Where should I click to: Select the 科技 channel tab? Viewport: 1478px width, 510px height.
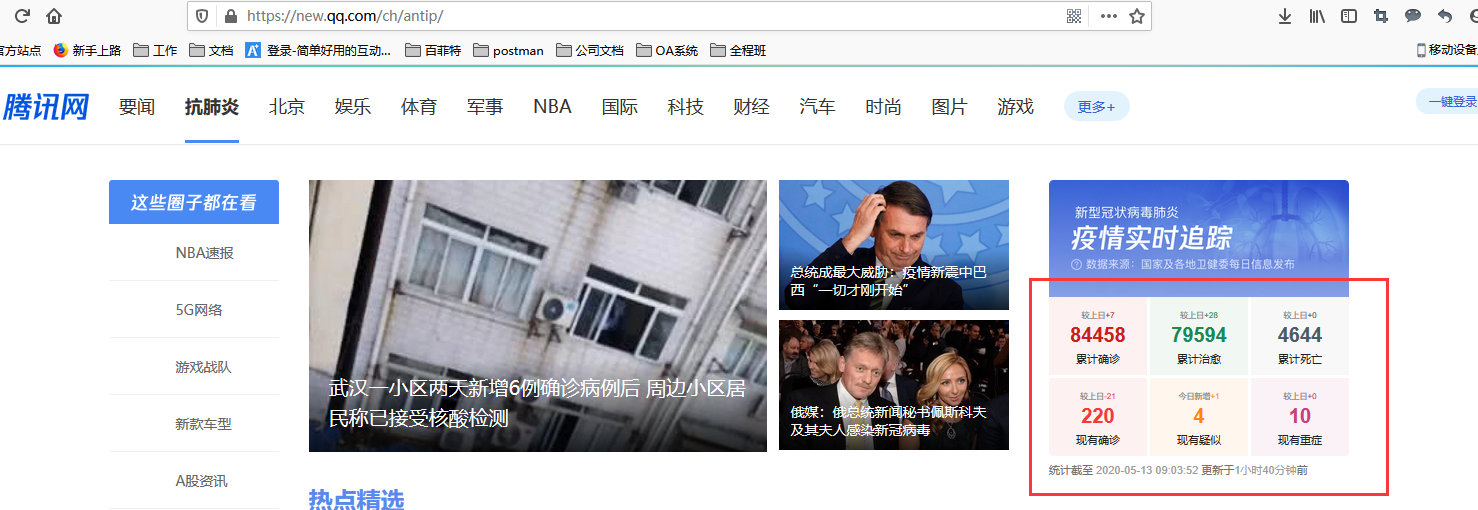click(x=686, y=107)
